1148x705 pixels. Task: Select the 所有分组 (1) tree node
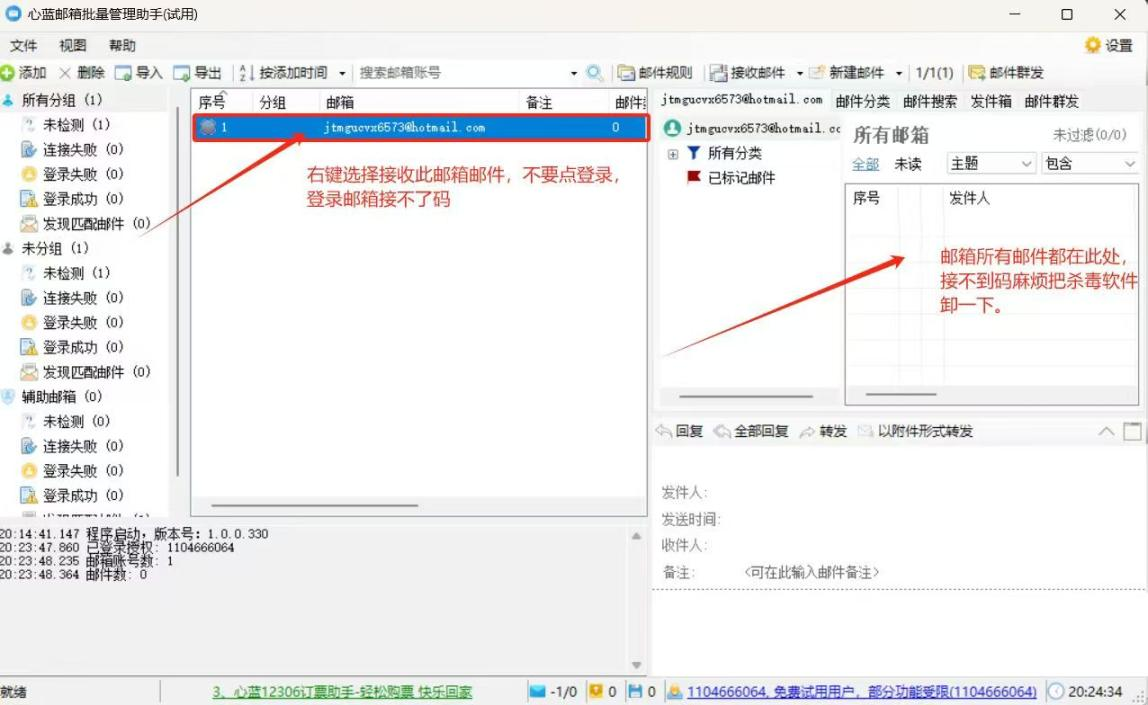click(x=62, y=100)
